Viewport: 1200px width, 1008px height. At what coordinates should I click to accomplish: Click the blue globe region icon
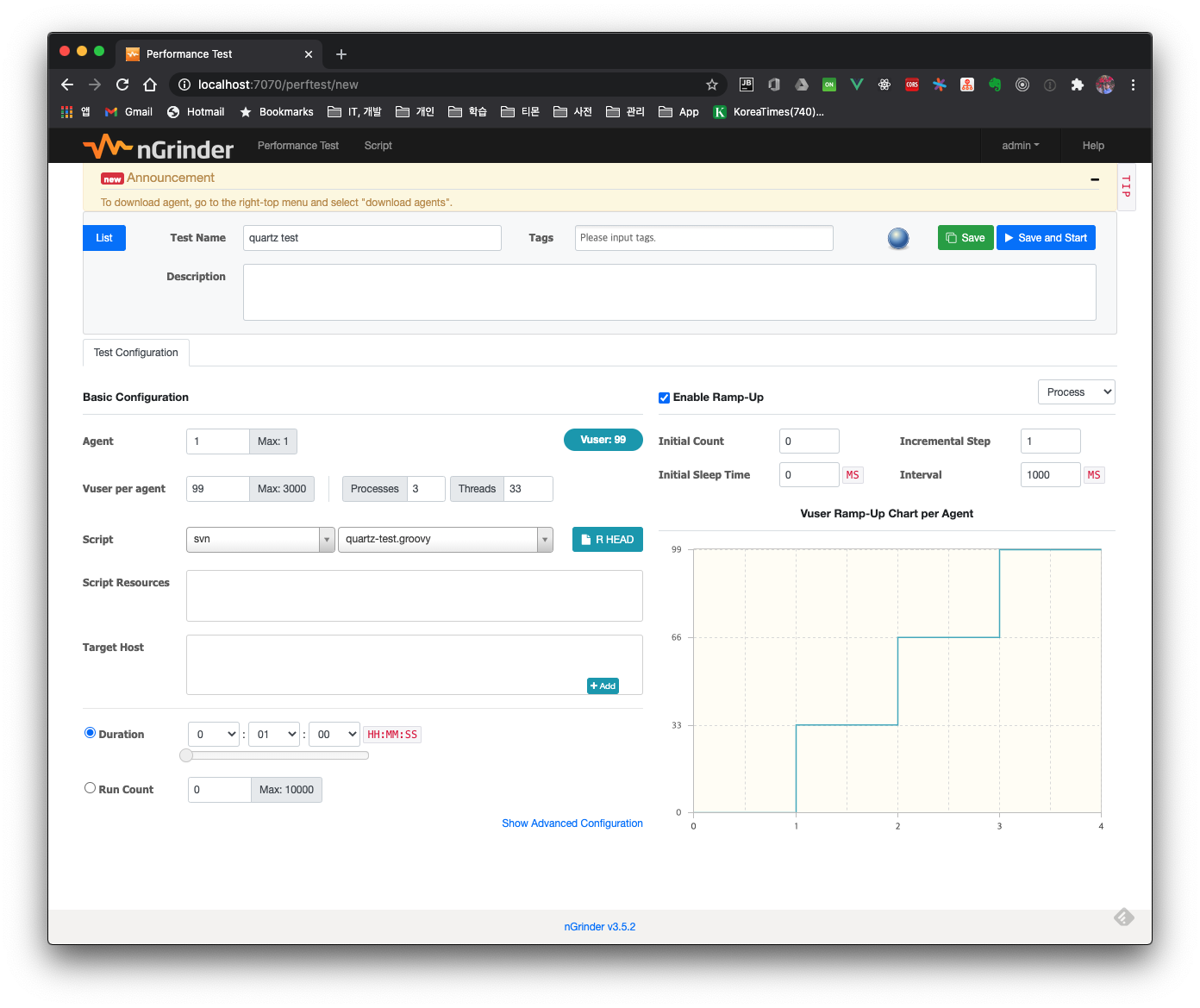tap(898, 238)
